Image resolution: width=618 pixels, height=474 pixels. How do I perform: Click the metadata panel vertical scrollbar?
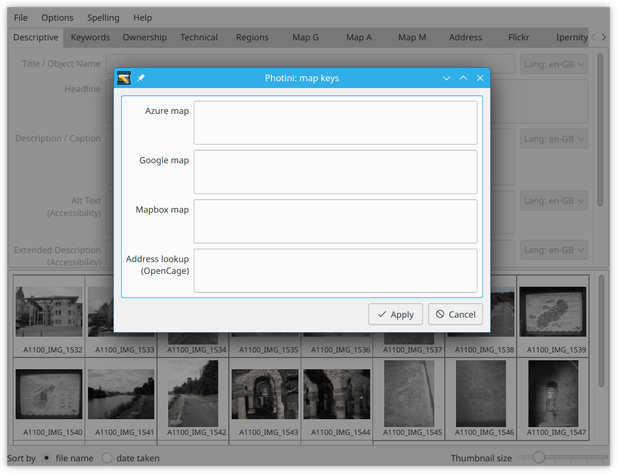(600, 130)
